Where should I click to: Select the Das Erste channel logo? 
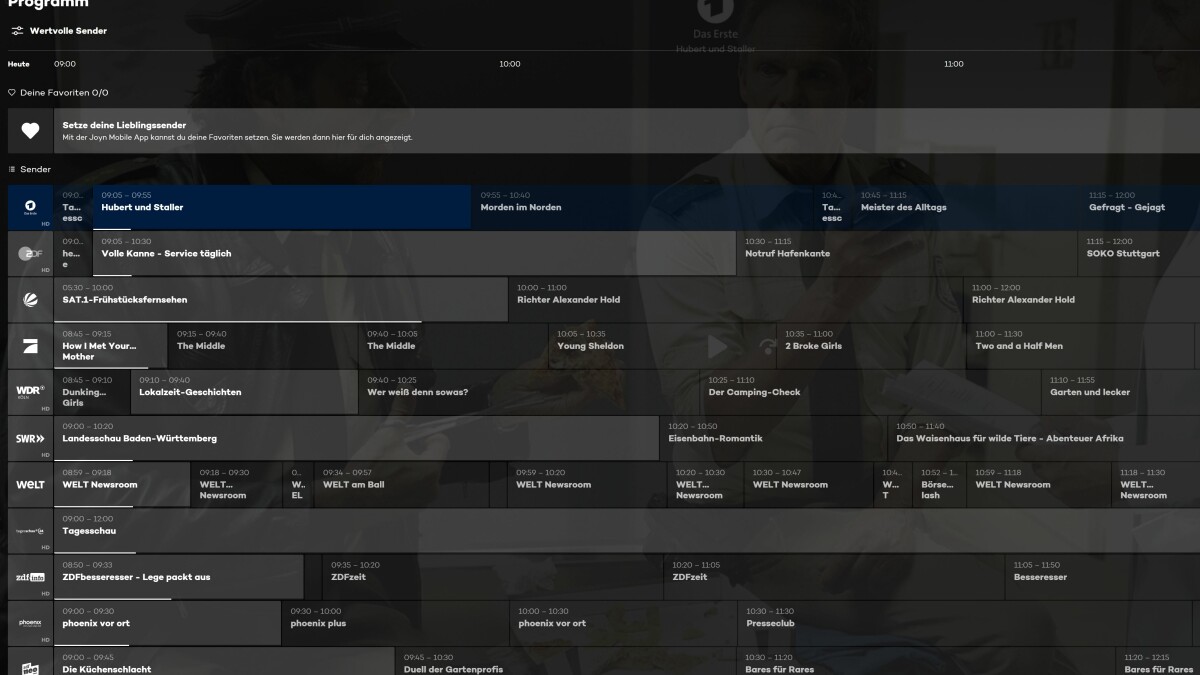[x=30, y=207]
